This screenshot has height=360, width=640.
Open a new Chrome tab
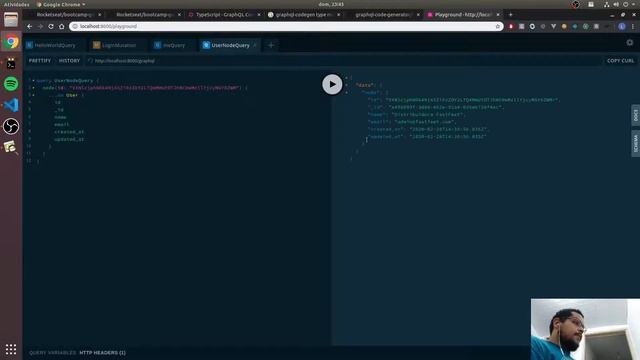click(510, 15)
